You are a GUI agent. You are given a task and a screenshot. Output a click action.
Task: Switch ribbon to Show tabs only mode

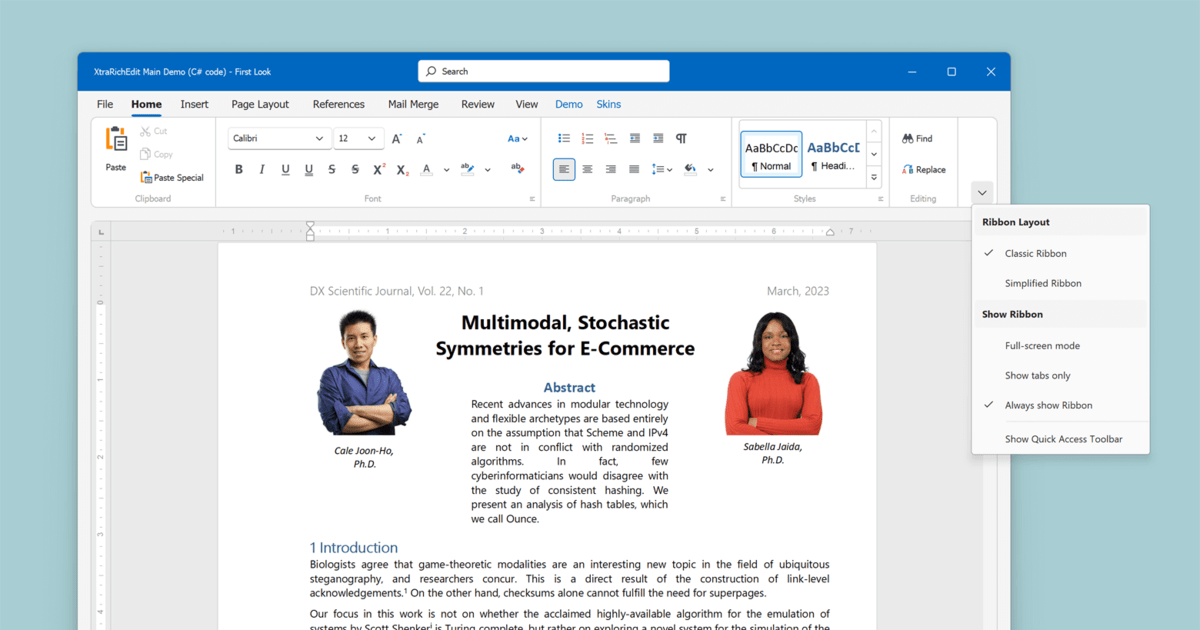click(x=1036, y=375)
